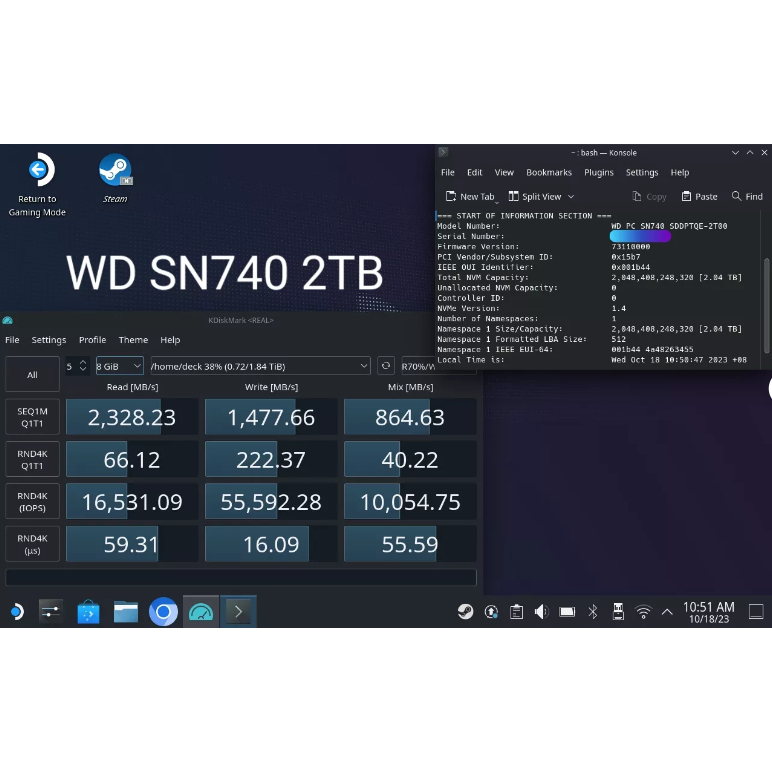Open the Bluetooth tray icon
This screenshot has width=772, height=772.
[593, 612]
